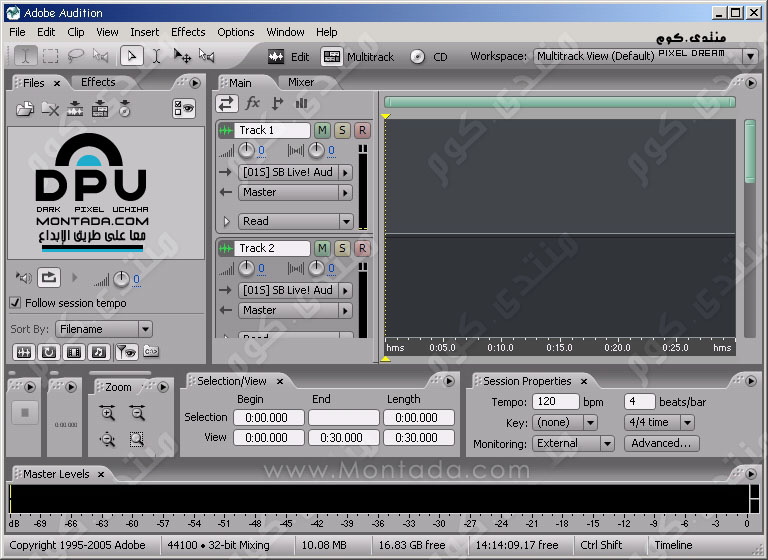Solo Track 2
The width and height of the screenshot is (768, 560).
[x=342, y=248]
